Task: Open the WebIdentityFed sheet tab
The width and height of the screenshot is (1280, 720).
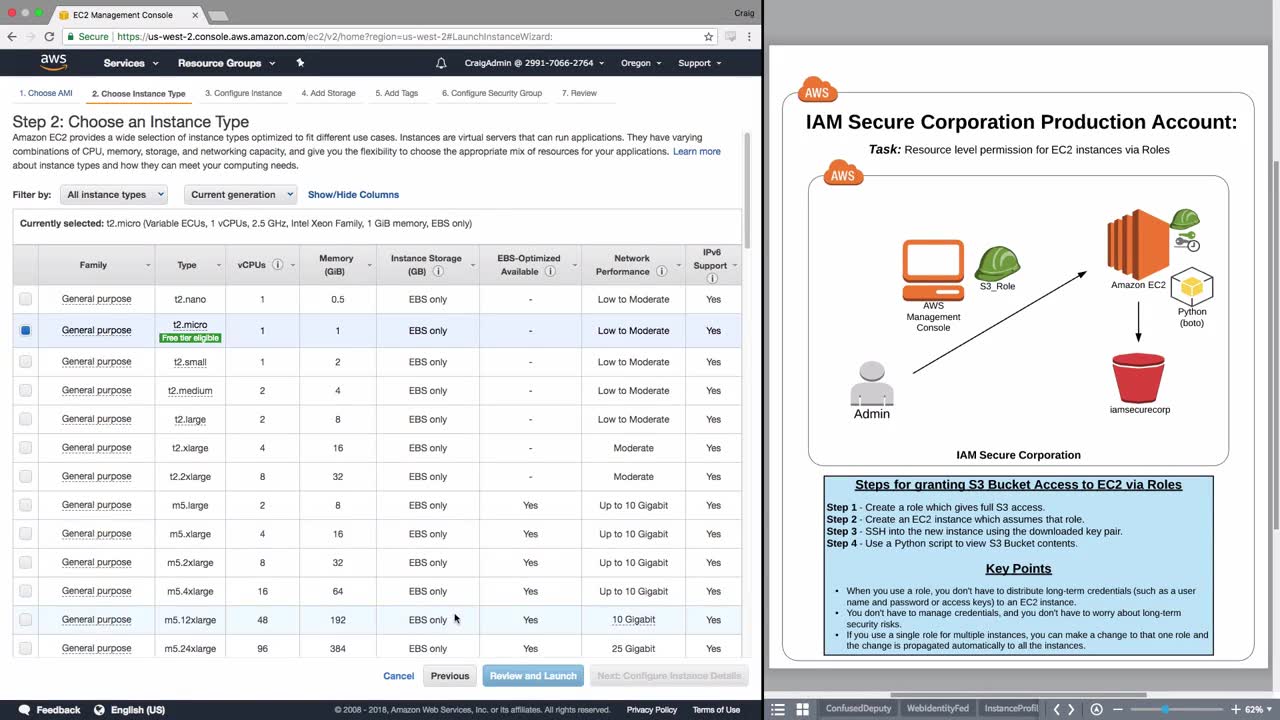Action: (937, 709)
